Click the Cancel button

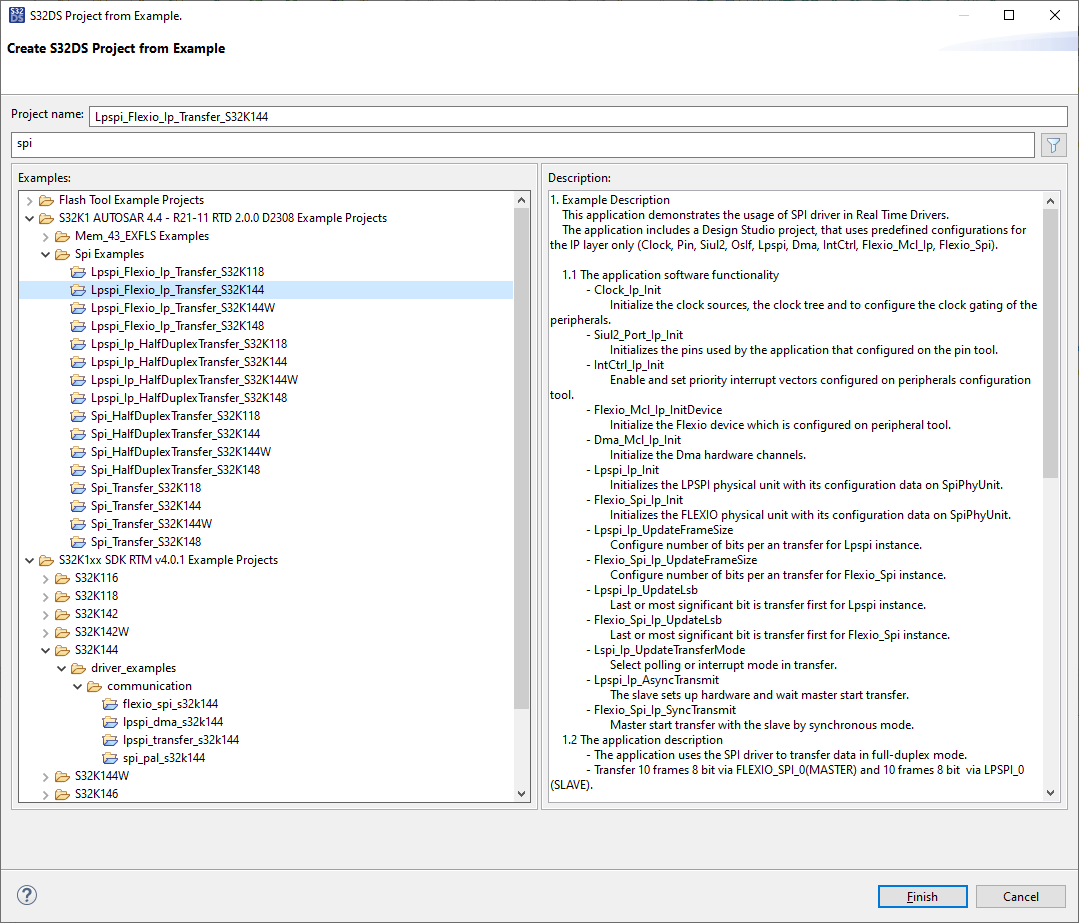[x=1020, y=896]
